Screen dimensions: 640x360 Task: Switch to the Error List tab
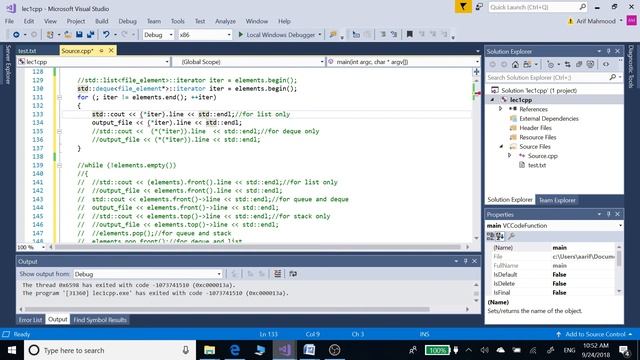[30, 320]
